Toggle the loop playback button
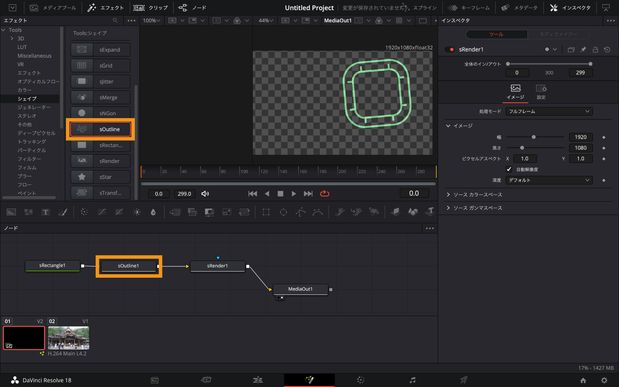This screenshot has width=619, height=387. (x=325, y=194)
